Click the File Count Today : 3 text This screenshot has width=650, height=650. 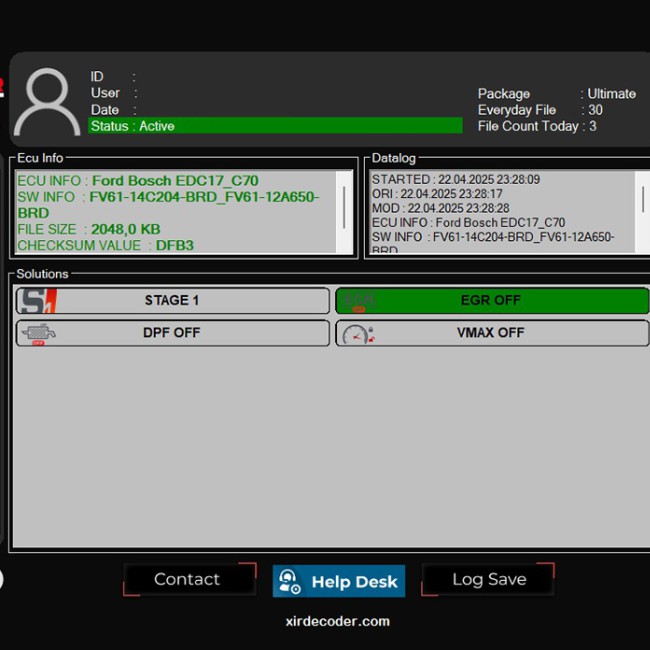[x=537, y=126]
